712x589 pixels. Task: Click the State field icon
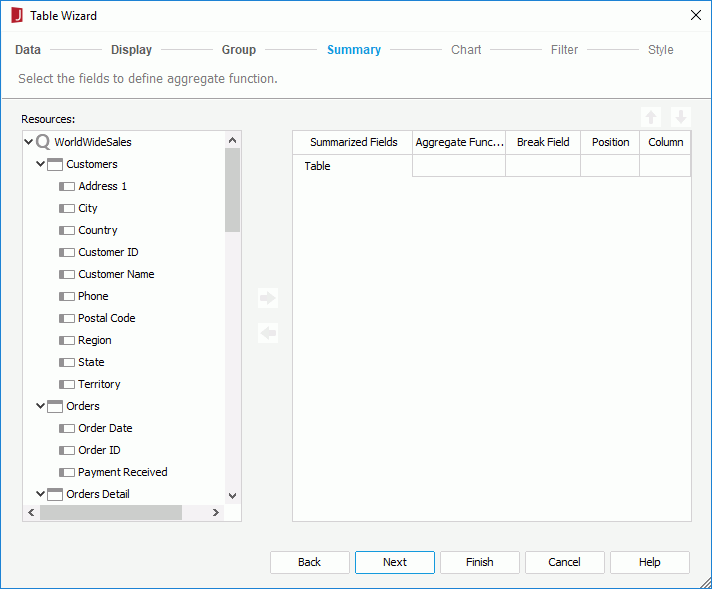coord(67,362)
